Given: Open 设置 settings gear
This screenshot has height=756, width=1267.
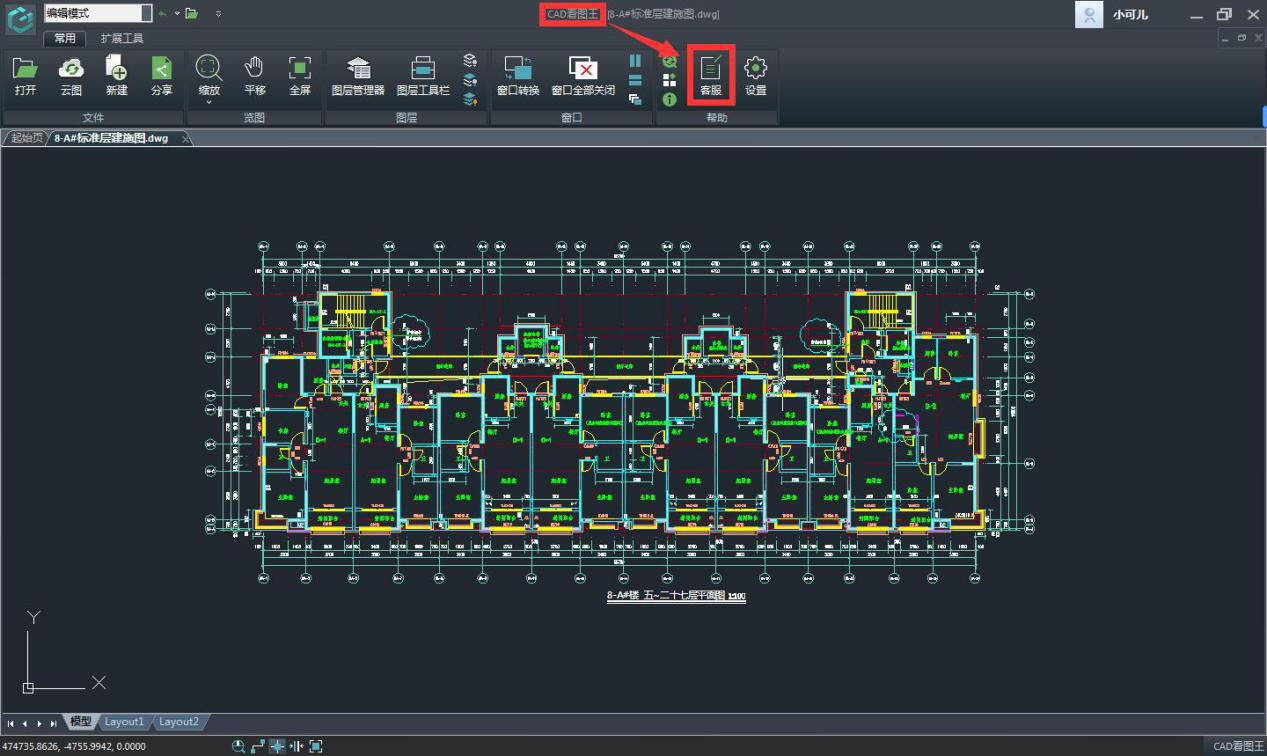Looking at the screenshot, I should coord(756,76).
